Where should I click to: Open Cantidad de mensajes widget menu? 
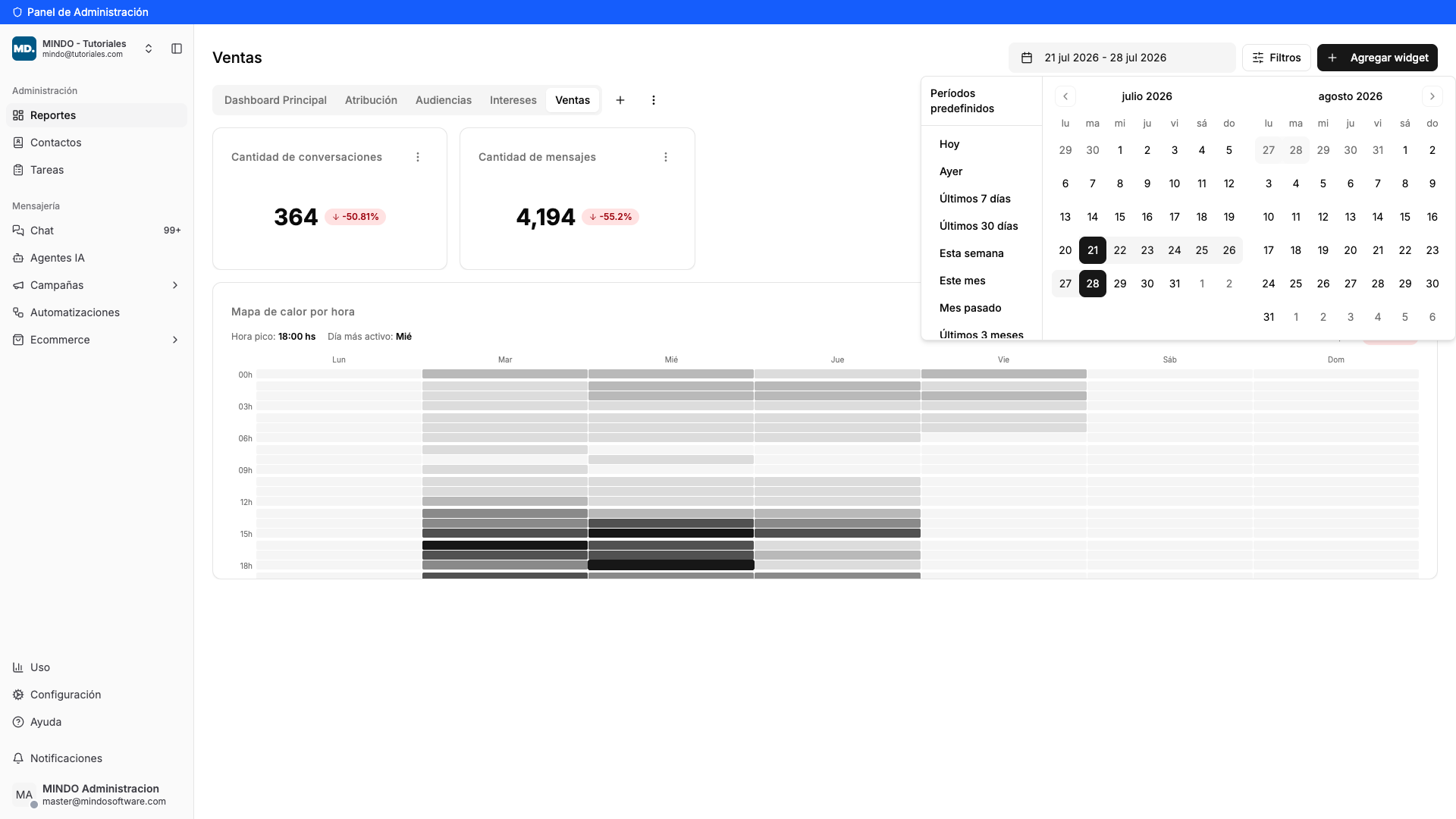click(666, 157)
